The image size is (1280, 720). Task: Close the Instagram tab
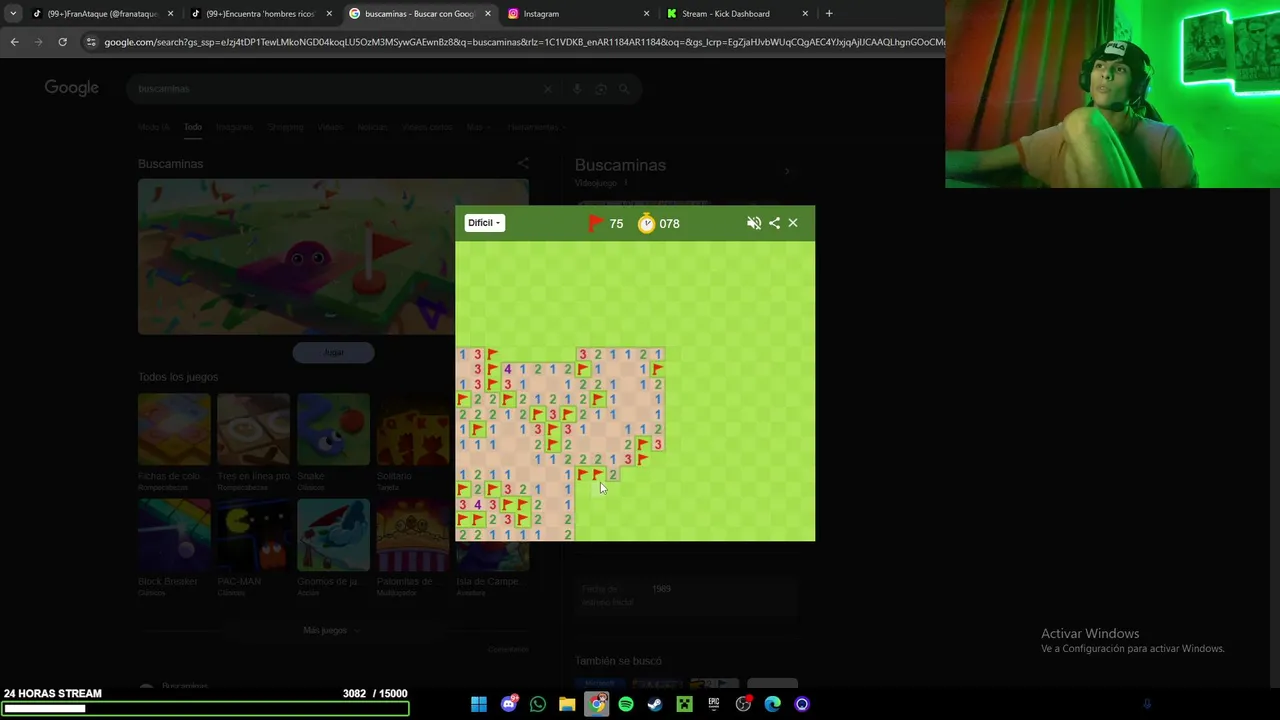click(x=646, y=14)
